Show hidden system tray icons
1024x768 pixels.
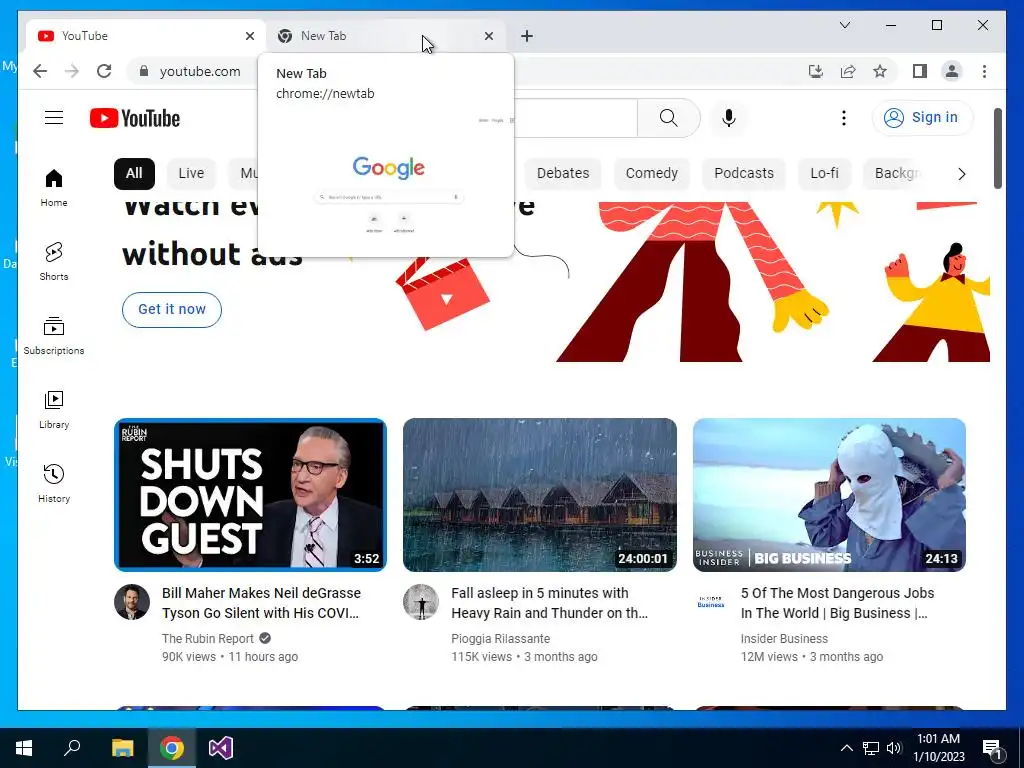[x=846, y=748]
